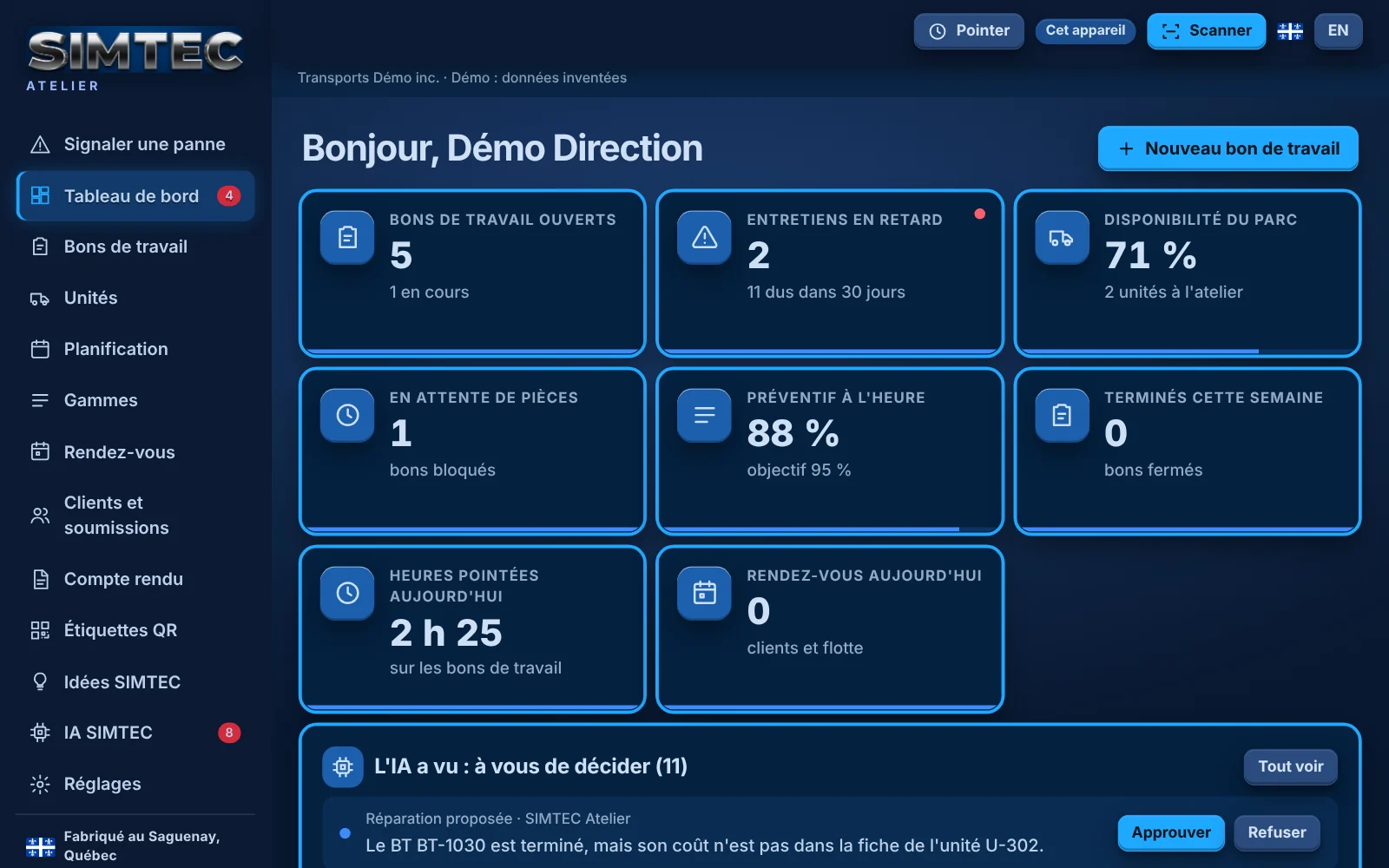The height and width of the screenshot is (868, 1389).
Task: Create a Nouveau bon de travail
Action: pos(1228,148)
